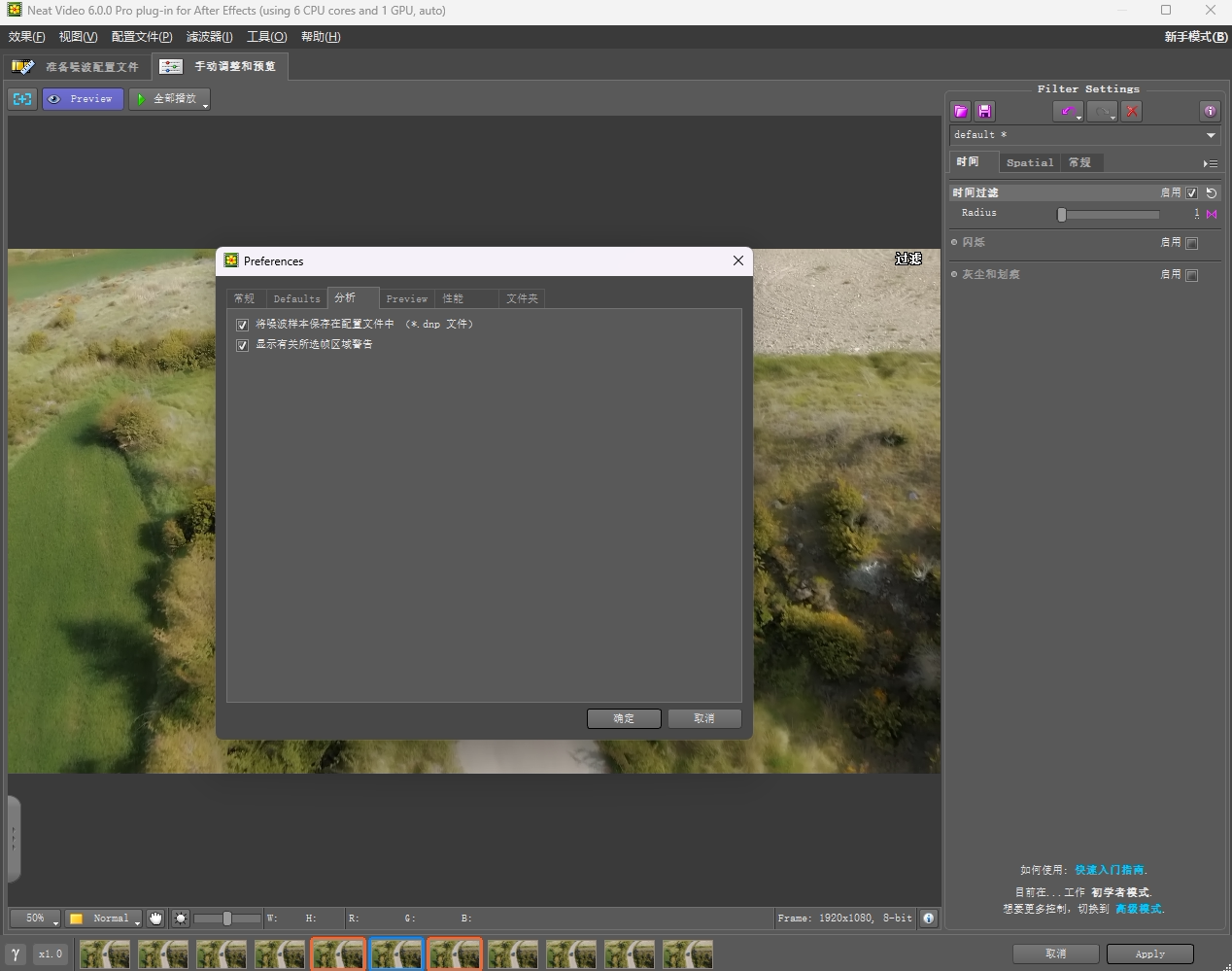The height and width of the screenshot is (971, 1232).
Task: Click the red X reset filter icon
Action: 1132,111
